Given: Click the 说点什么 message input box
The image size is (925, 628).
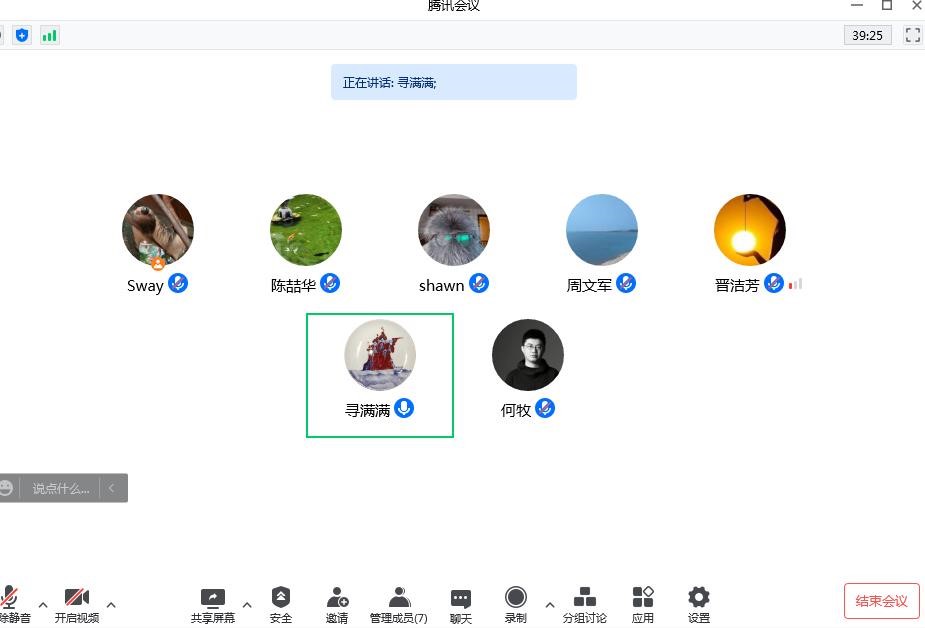Looking at the screenshot, I should point(60,488).
